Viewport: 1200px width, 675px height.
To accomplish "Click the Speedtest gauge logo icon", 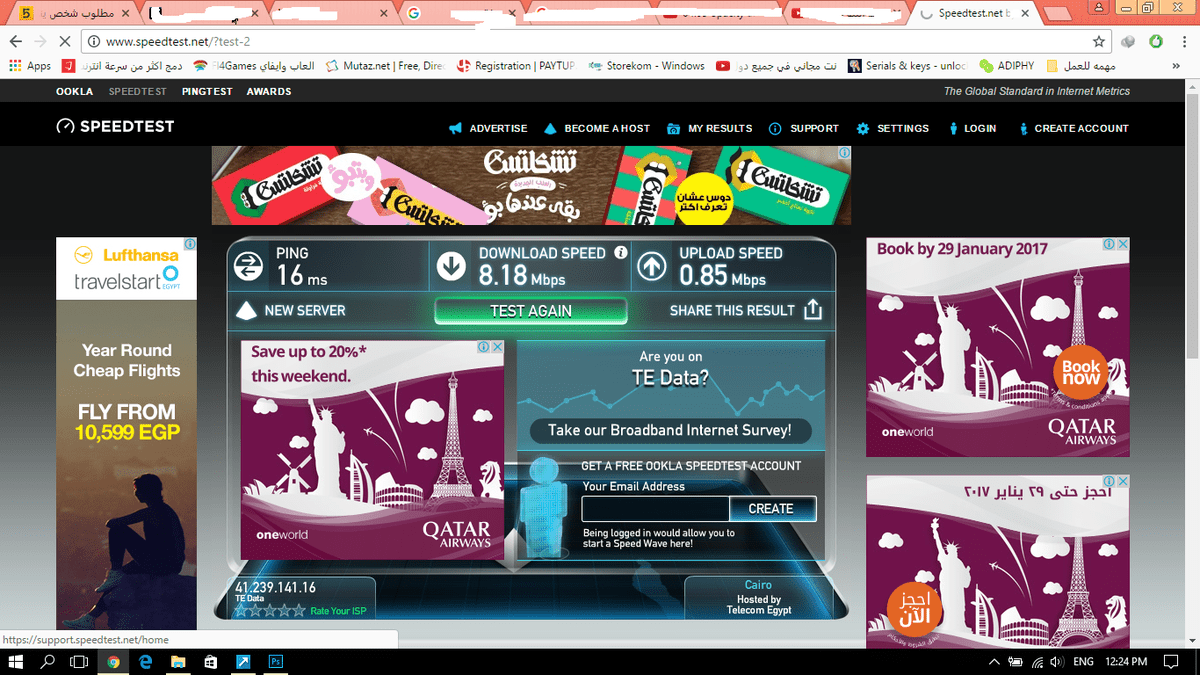I will (65, 127).
